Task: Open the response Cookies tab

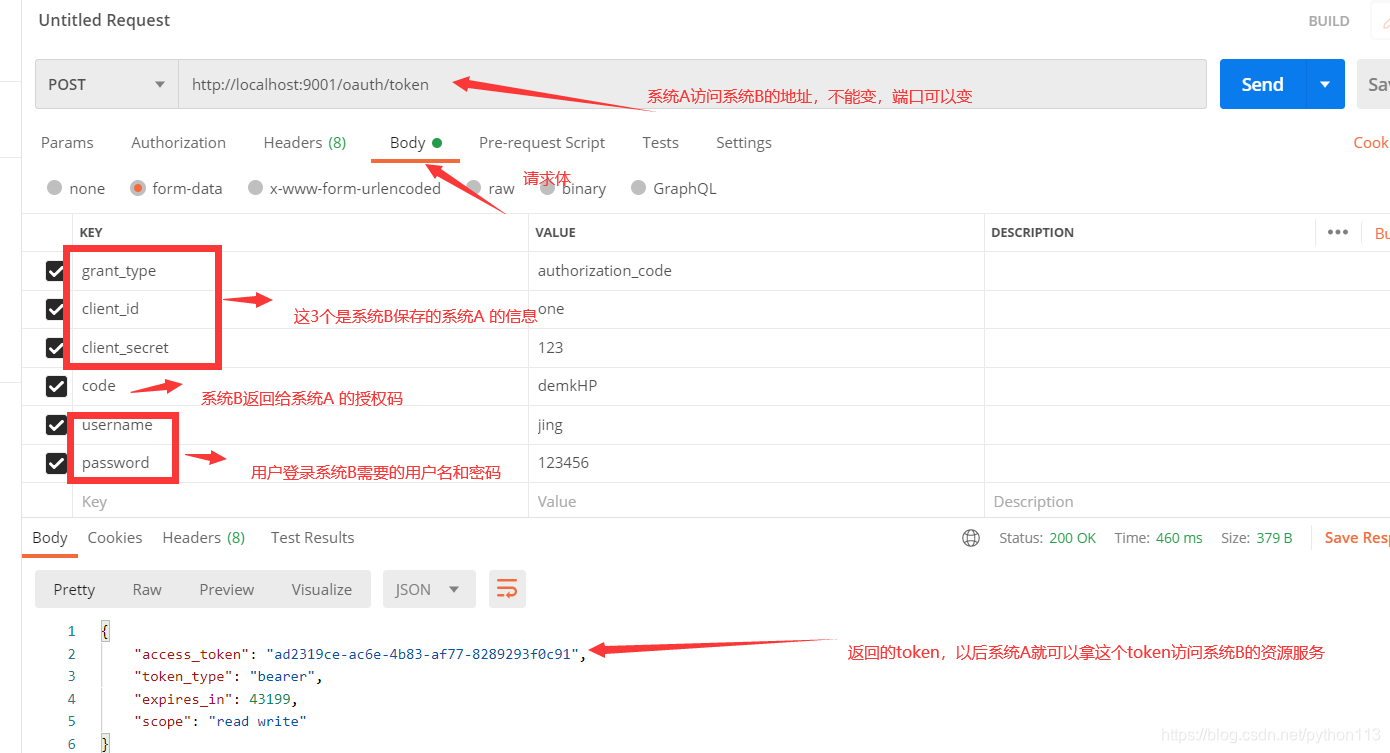Action: coord(115,538)
